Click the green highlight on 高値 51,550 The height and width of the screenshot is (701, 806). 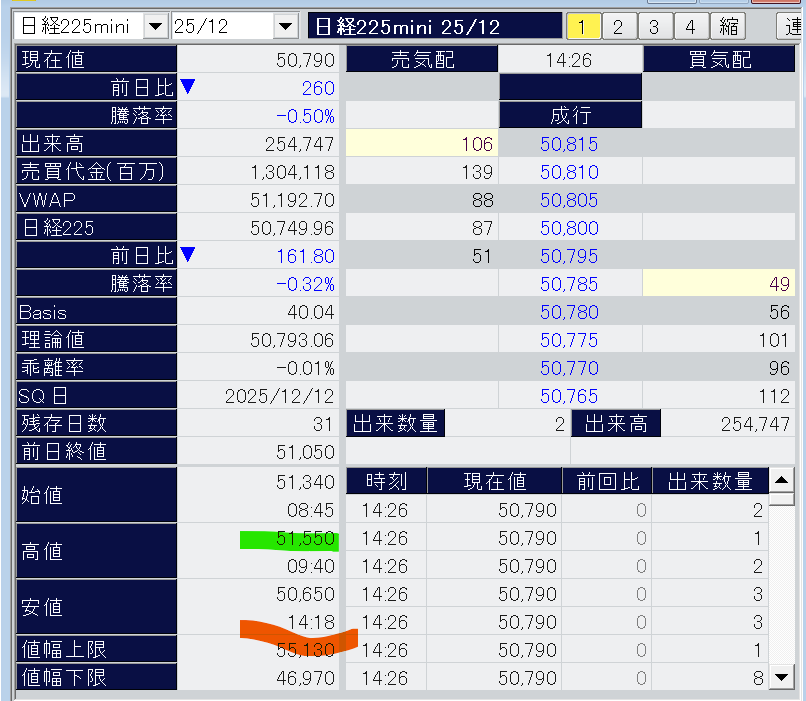(x=290, y=540)
